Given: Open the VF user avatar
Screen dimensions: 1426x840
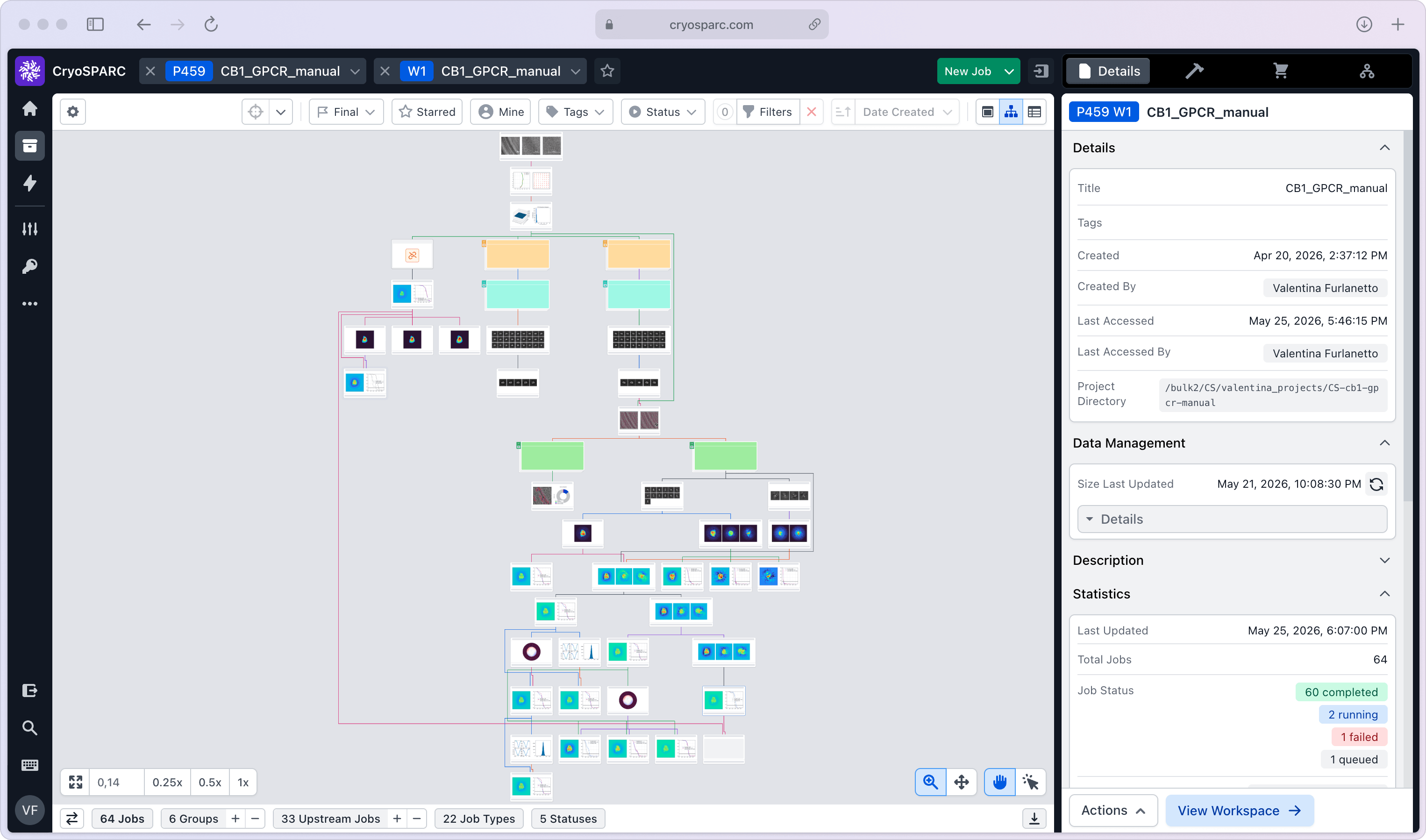Looking at the screenshot, I should tap(29, 810).
